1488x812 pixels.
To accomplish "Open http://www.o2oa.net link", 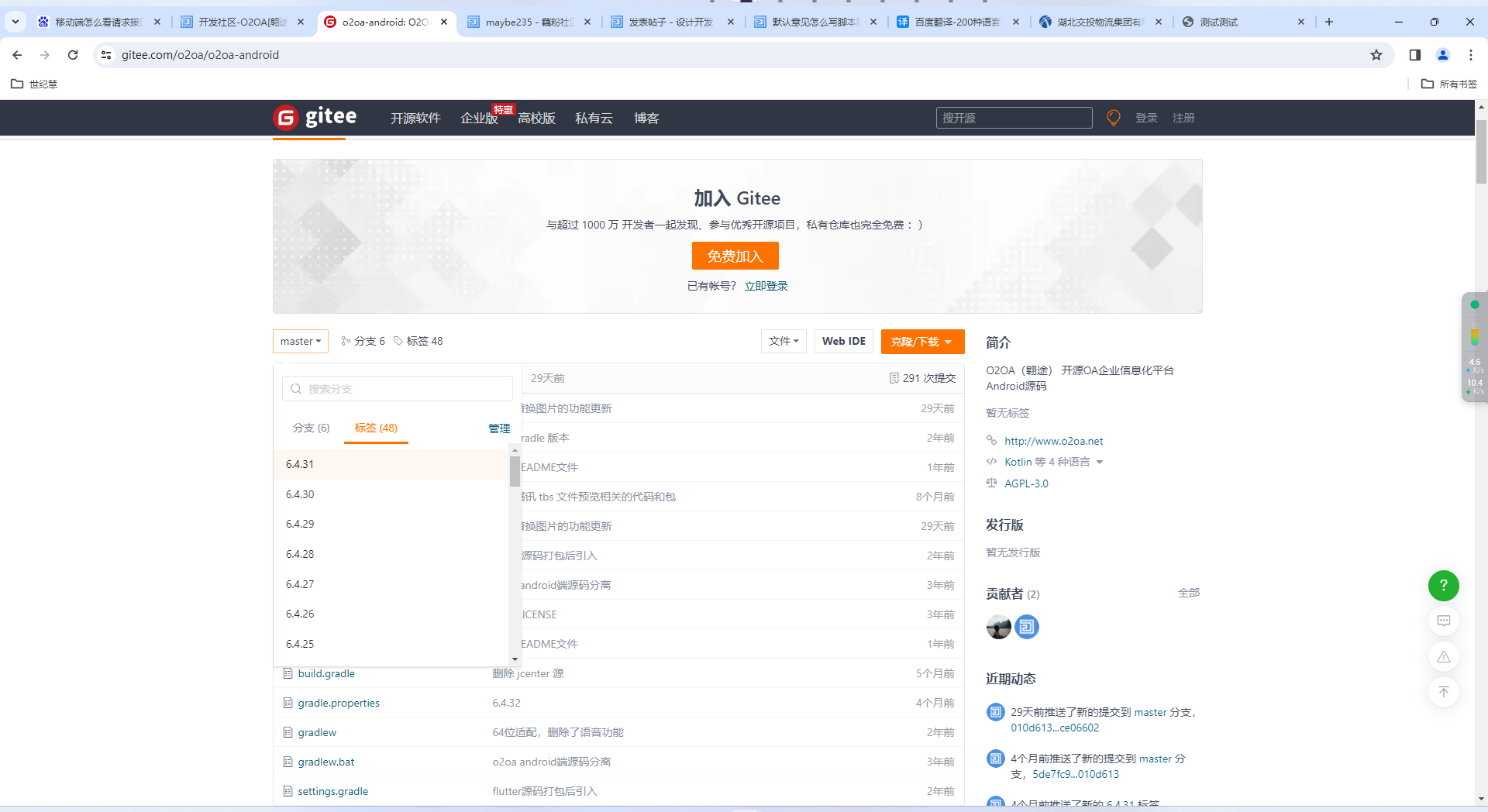I will pyautogui.click(x=1054, y=441).
